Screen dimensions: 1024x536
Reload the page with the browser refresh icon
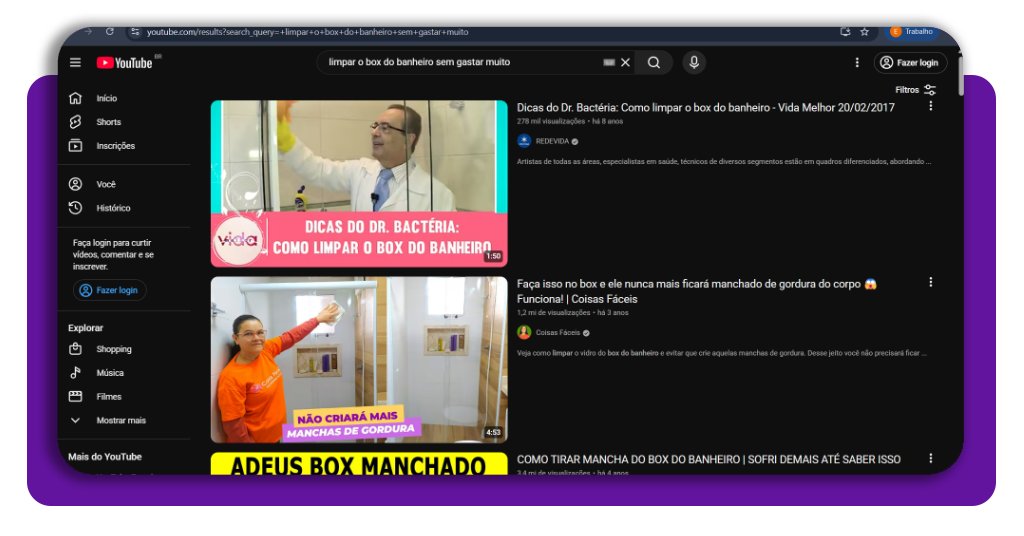click(110, 31)
